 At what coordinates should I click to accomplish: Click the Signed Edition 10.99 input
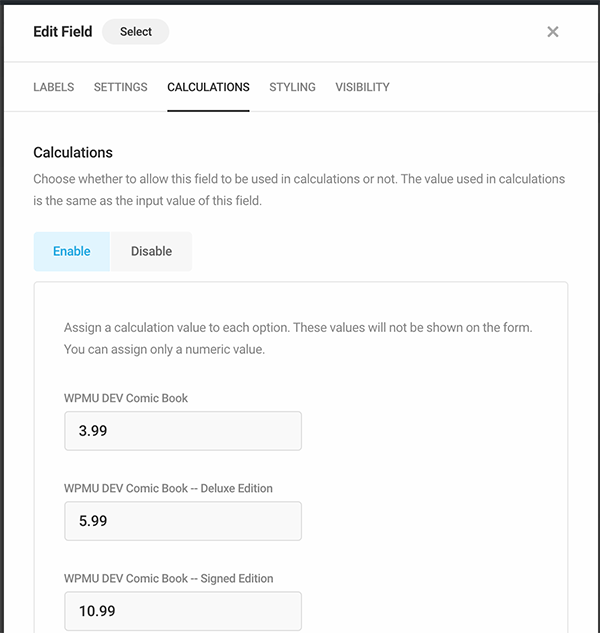(x=183, y=610)
